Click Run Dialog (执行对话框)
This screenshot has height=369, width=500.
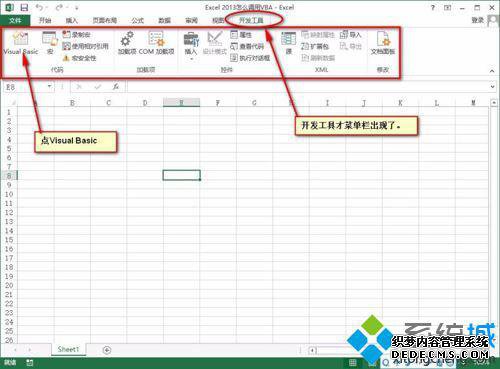pyautogui.click(x=250, y=58)
